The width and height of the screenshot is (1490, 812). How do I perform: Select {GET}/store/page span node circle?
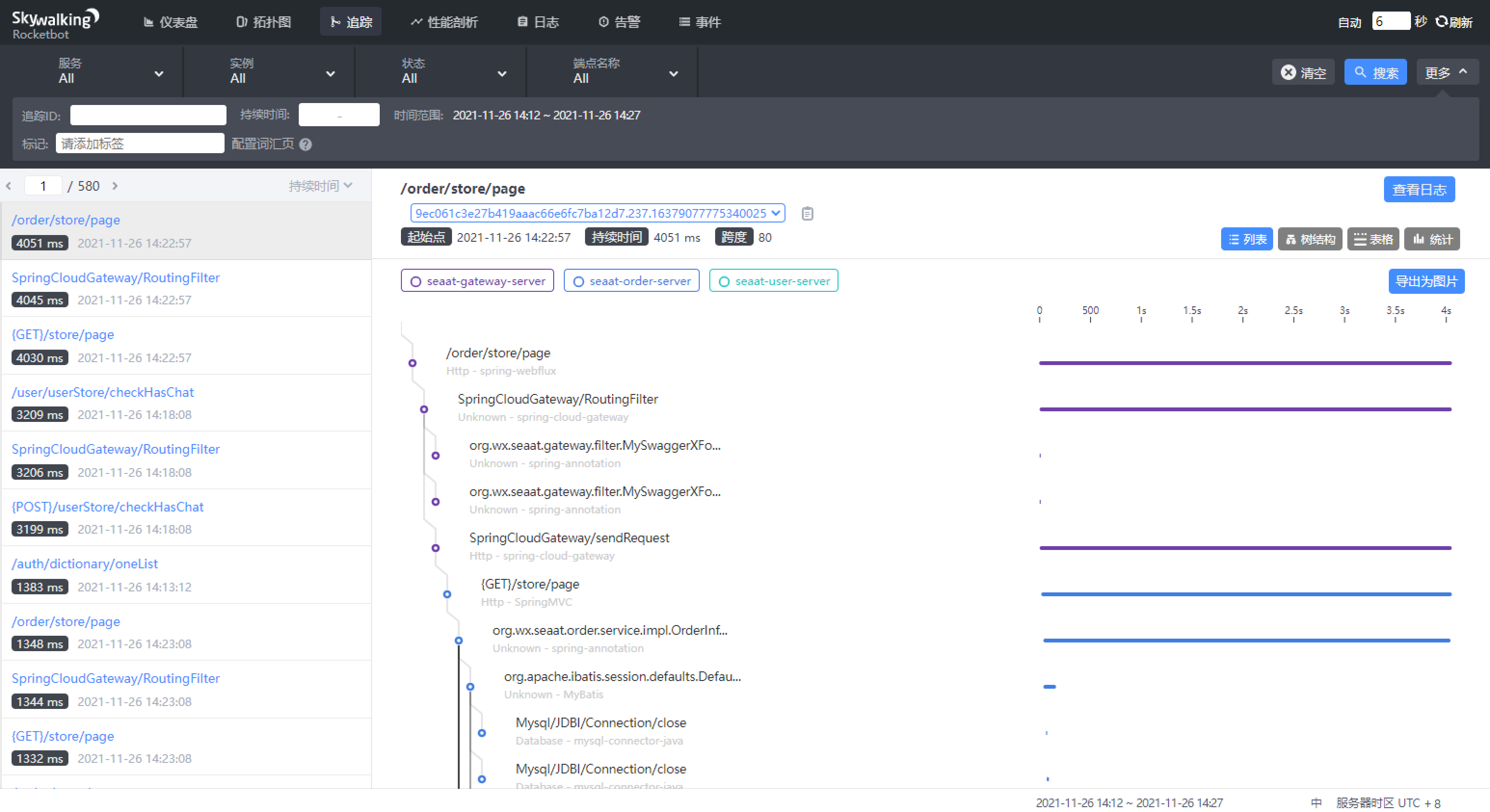447,594
